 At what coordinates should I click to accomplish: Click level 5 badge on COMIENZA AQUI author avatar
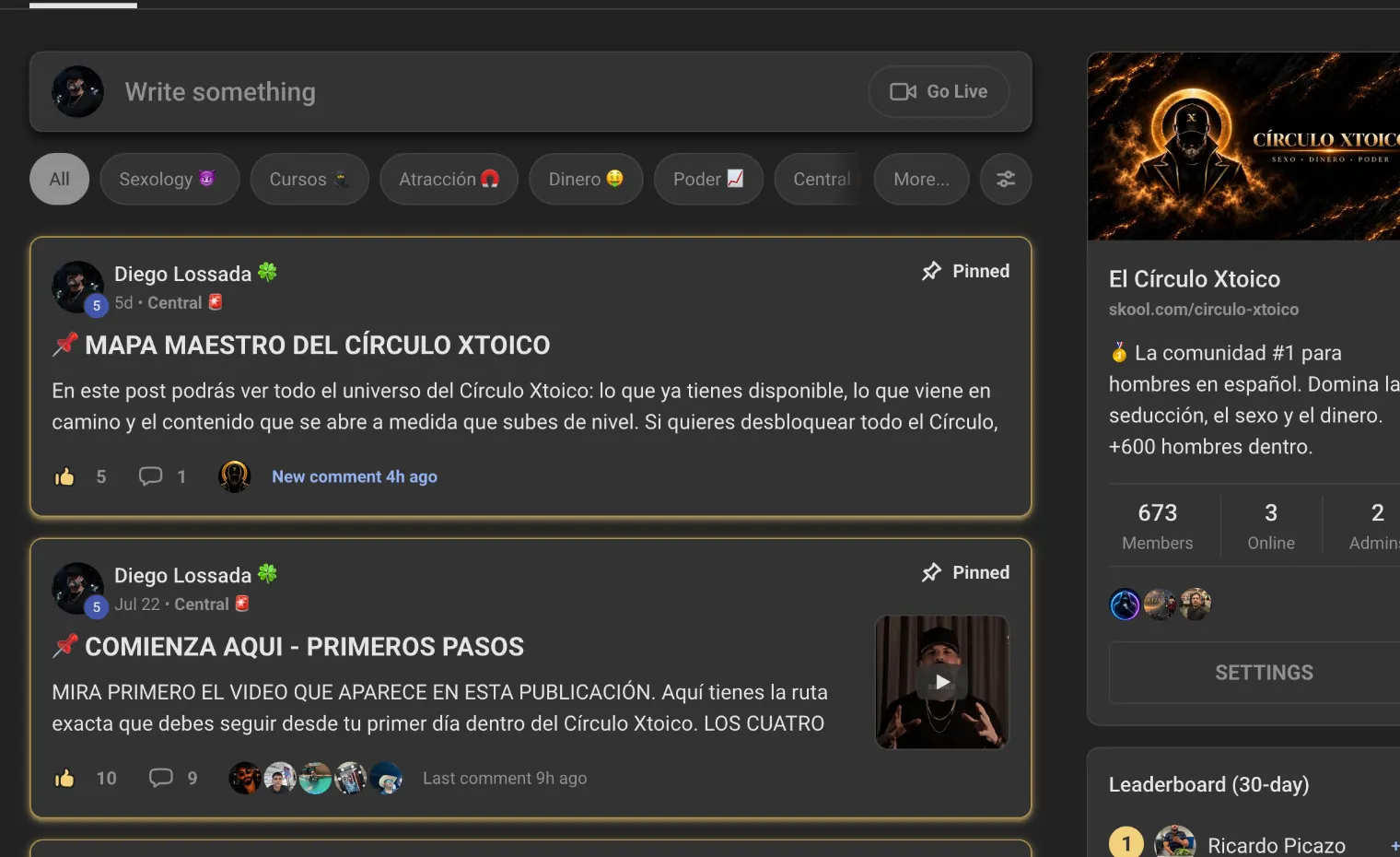tap(97, 607)
